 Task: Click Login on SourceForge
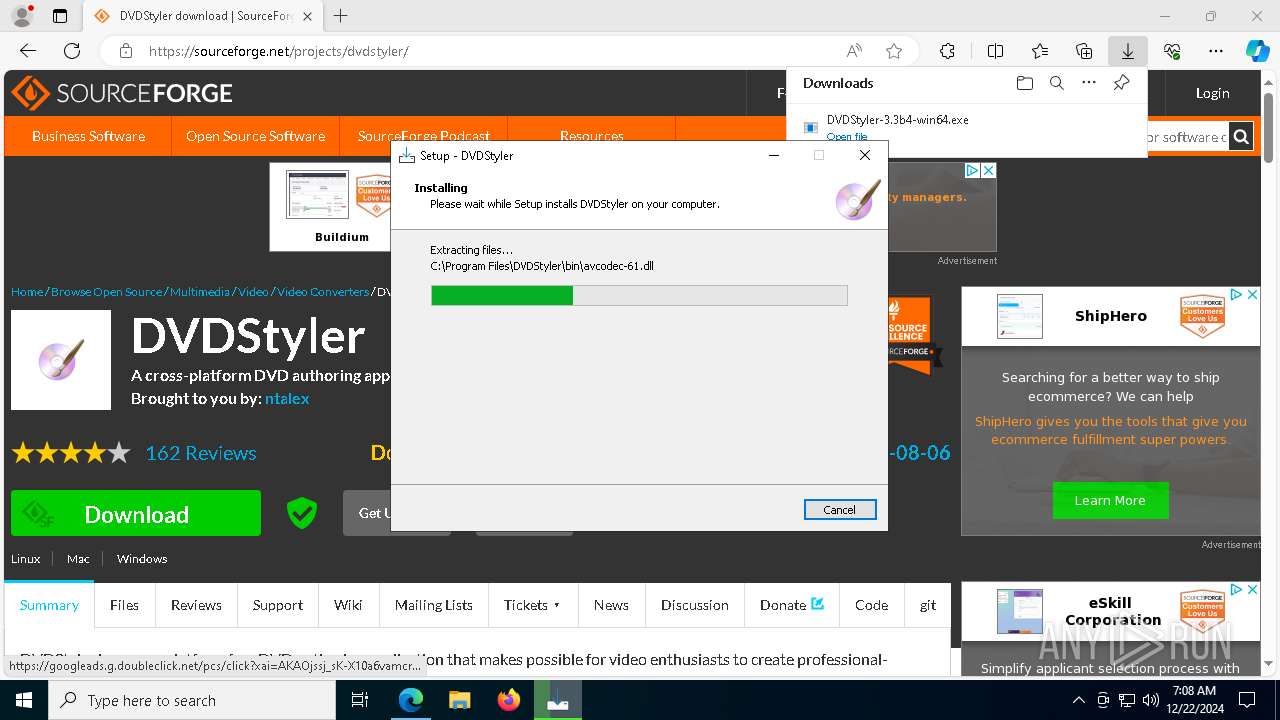coord(1212,93)
